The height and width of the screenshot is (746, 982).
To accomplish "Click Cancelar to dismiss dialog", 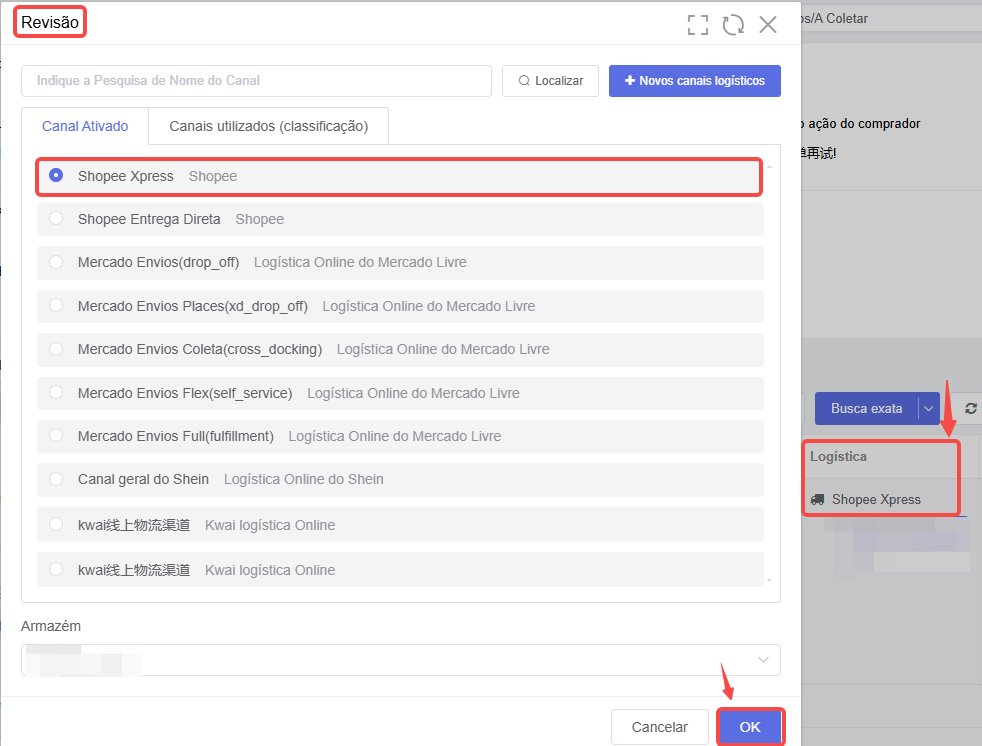I will click(659, 727).
